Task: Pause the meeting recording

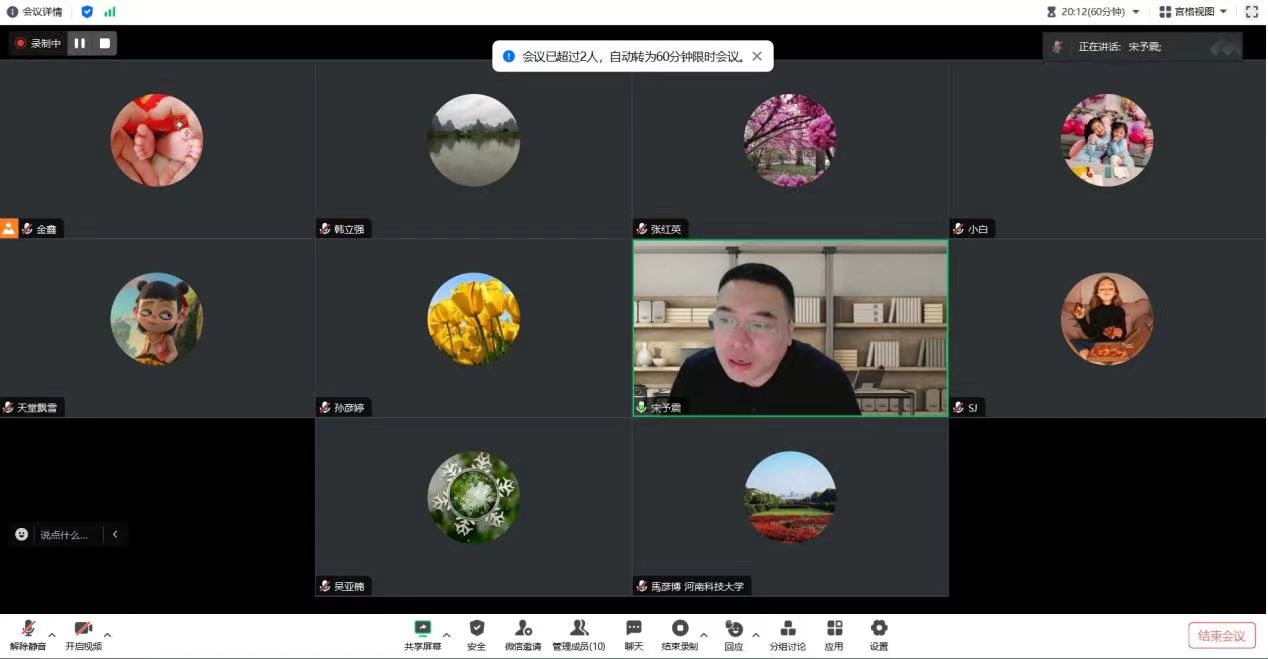Action: click(80, 43)
